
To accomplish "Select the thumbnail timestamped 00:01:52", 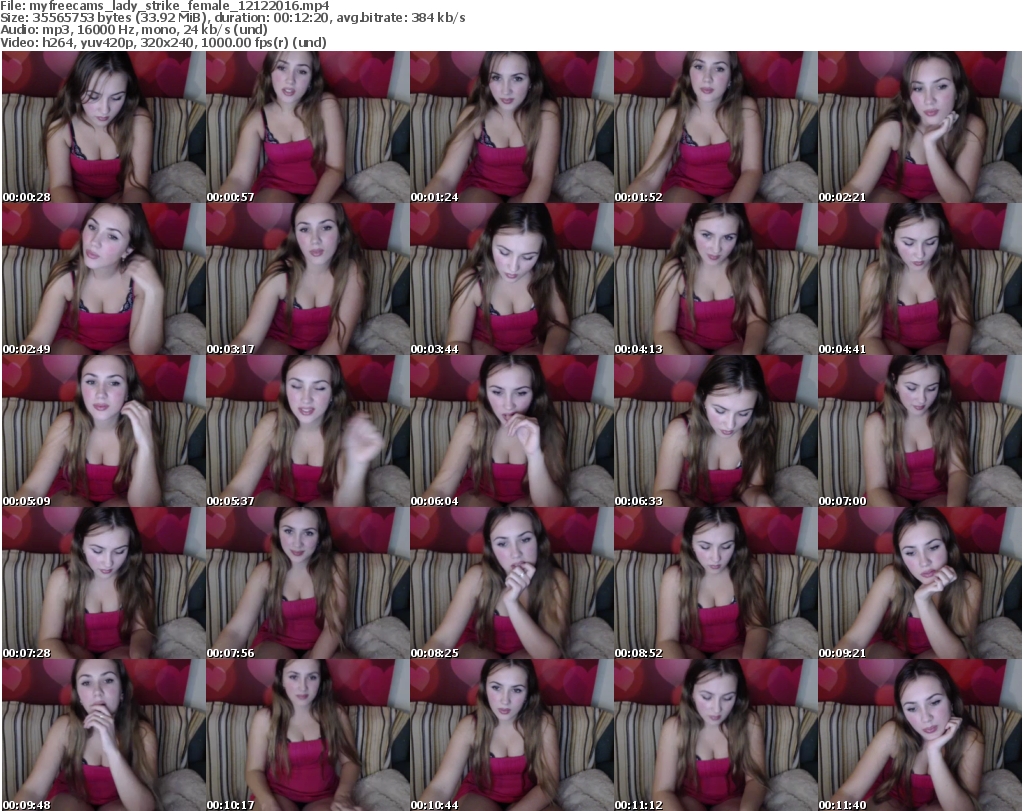I will (715, 127).
